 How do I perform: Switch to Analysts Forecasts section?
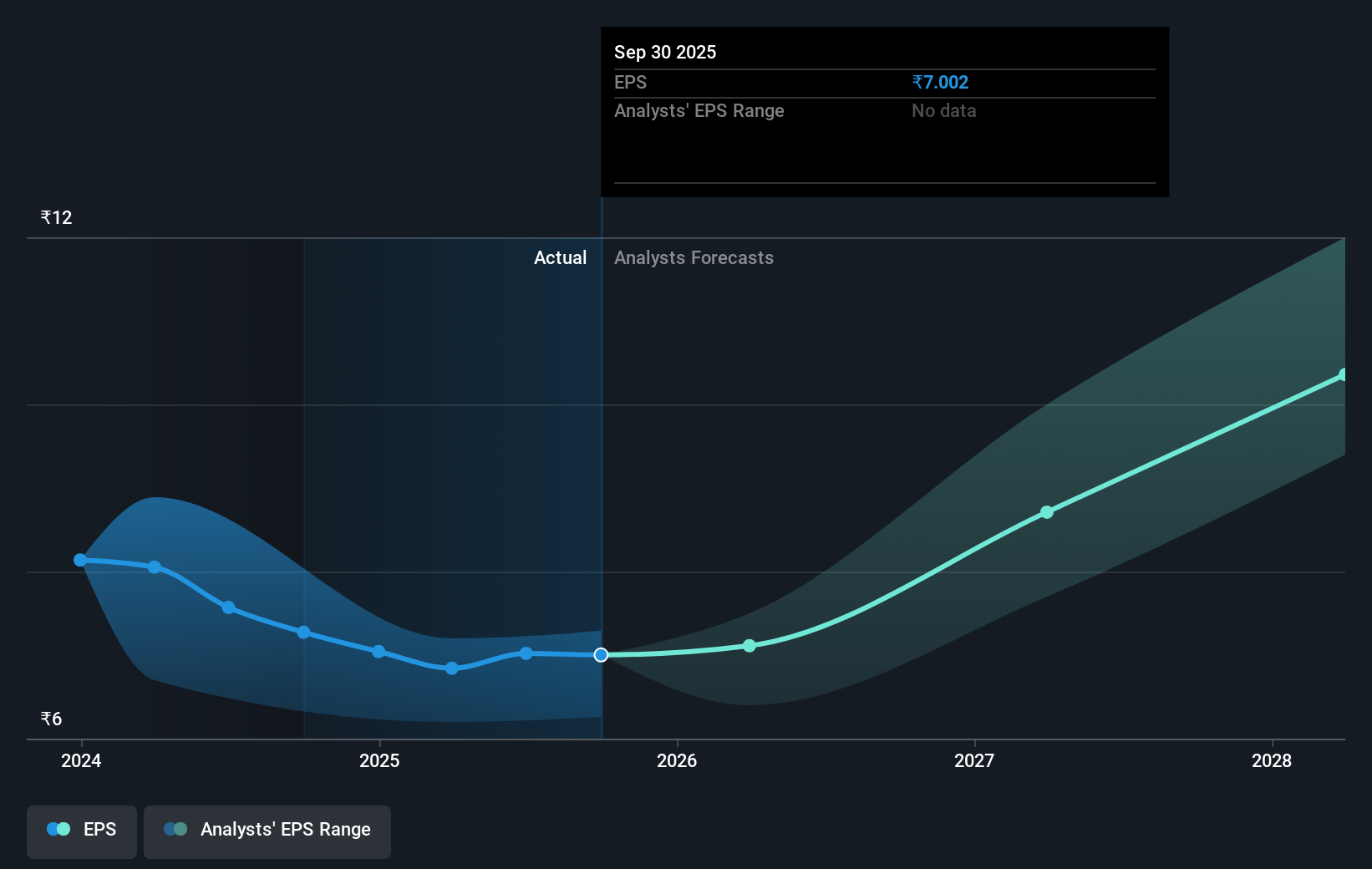(694, 258)
